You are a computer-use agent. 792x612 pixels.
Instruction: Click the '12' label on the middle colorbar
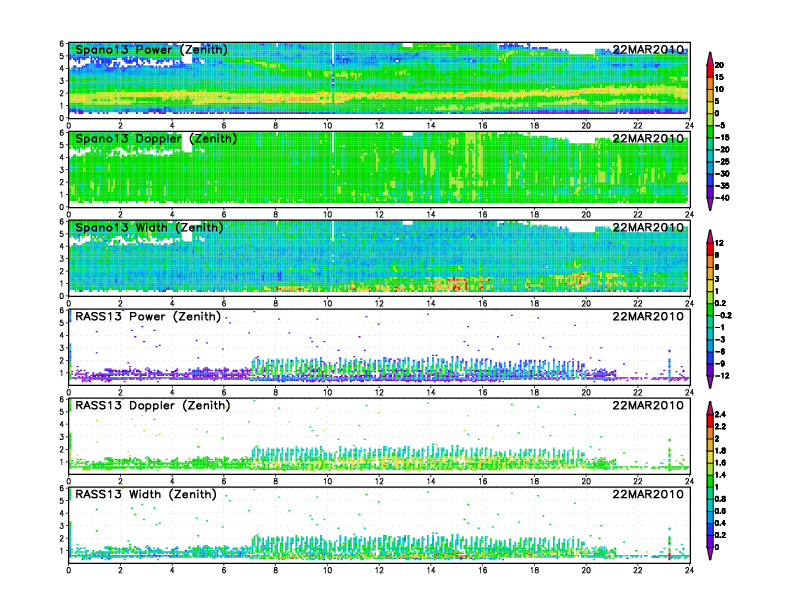pos(719,243)
